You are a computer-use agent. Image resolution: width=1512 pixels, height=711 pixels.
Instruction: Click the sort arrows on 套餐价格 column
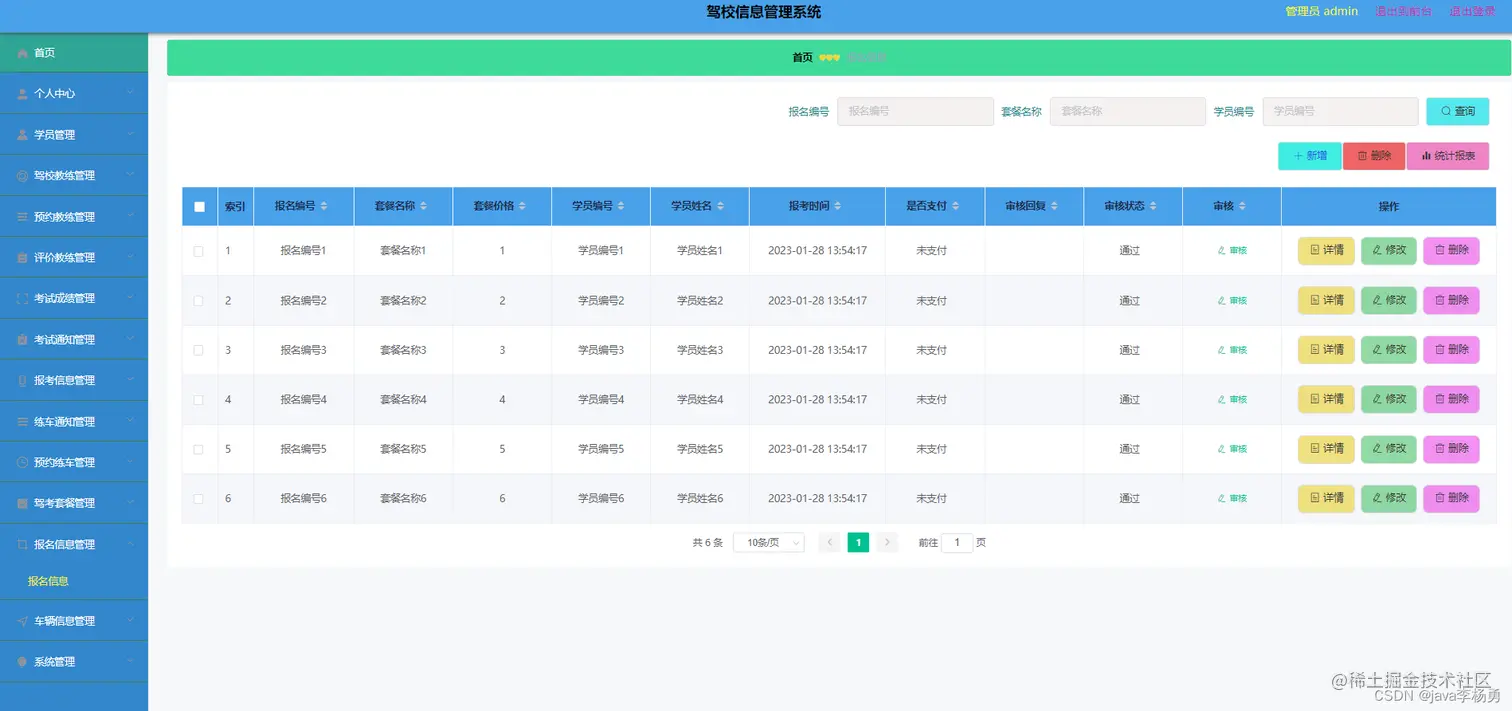point(522,206)
